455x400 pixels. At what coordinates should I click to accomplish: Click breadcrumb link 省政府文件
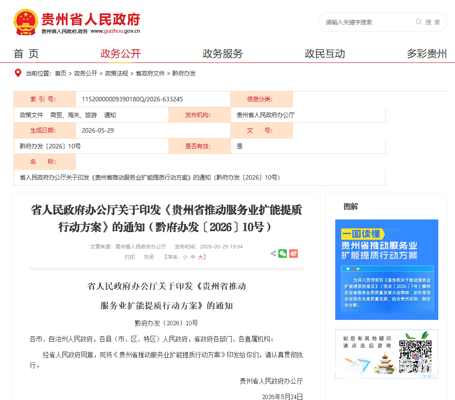point(150,73)
